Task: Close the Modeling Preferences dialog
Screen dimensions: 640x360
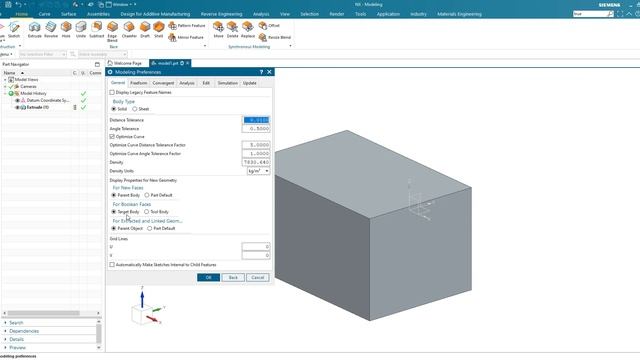Action: pos(269,72)
